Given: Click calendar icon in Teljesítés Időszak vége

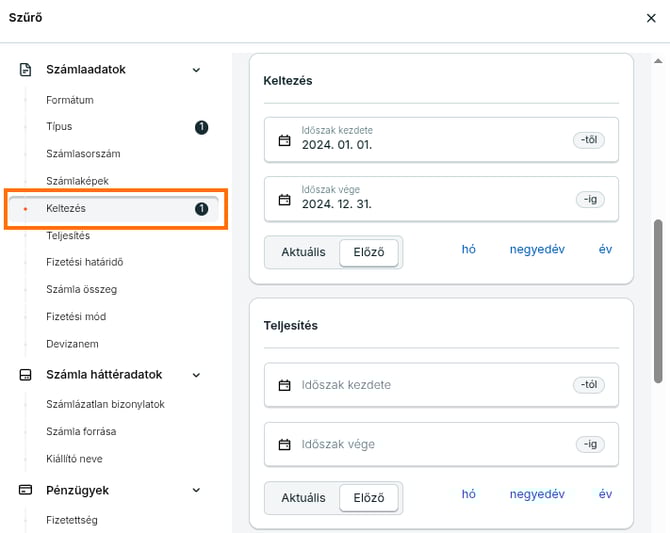Looking at the screenshot, I should coord(284,444).
